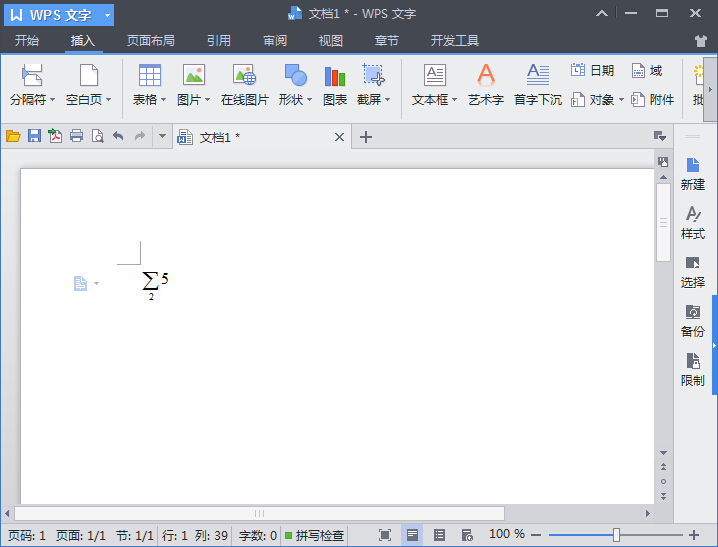The height and width of the screenshot is (547, 718).
Task: Switch to full screen view in status bar
Action: point(385,535)
